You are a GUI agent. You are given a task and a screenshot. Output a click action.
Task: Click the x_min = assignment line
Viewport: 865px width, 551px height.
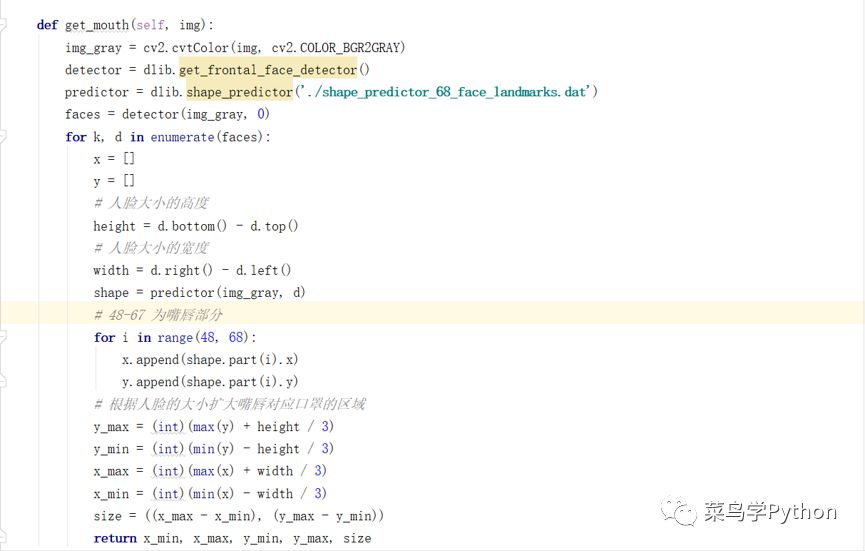click(210, 493)
